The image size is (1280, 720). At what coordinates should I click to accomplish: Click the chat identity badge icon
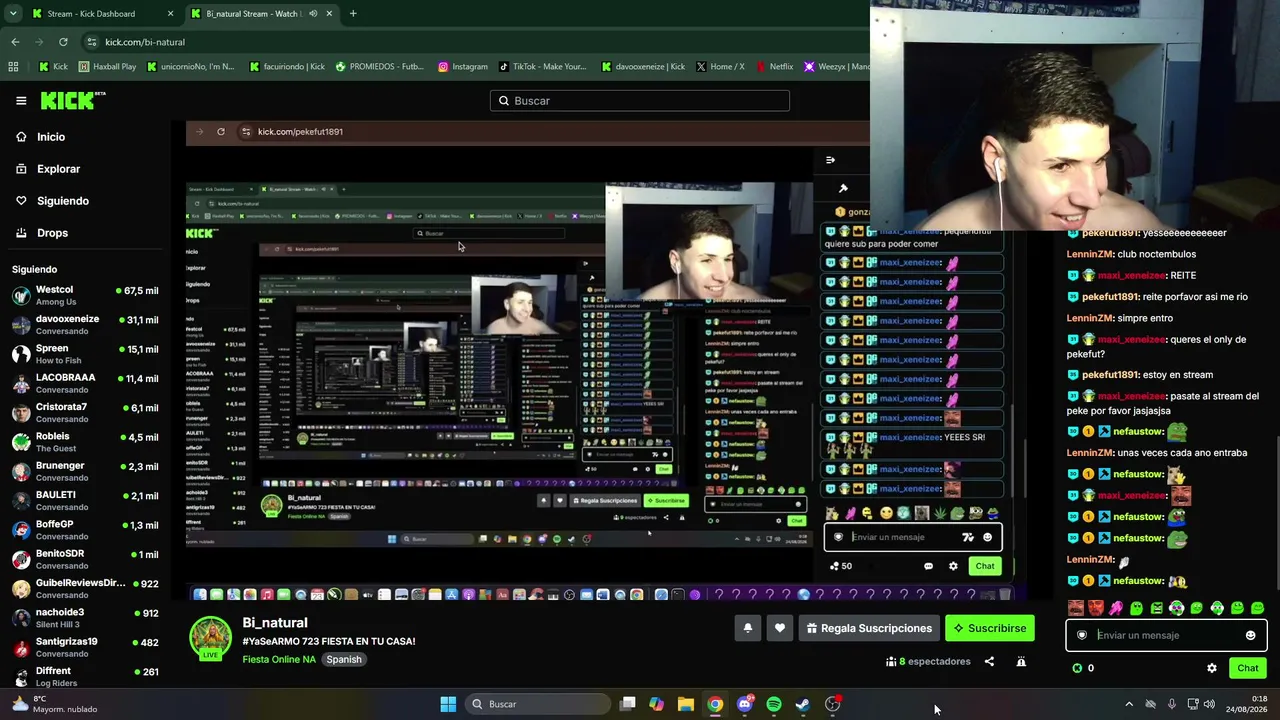click(x=1081, y=635)
